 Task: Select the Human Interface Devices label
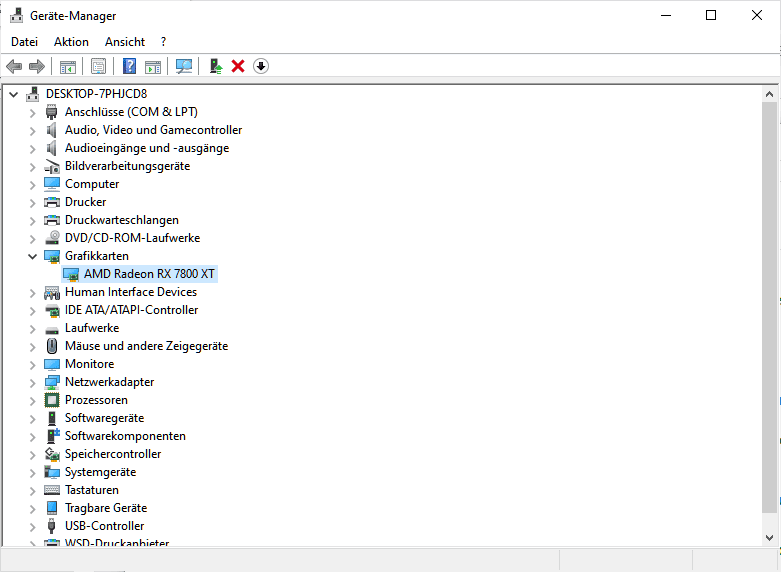tap(131, 292)
